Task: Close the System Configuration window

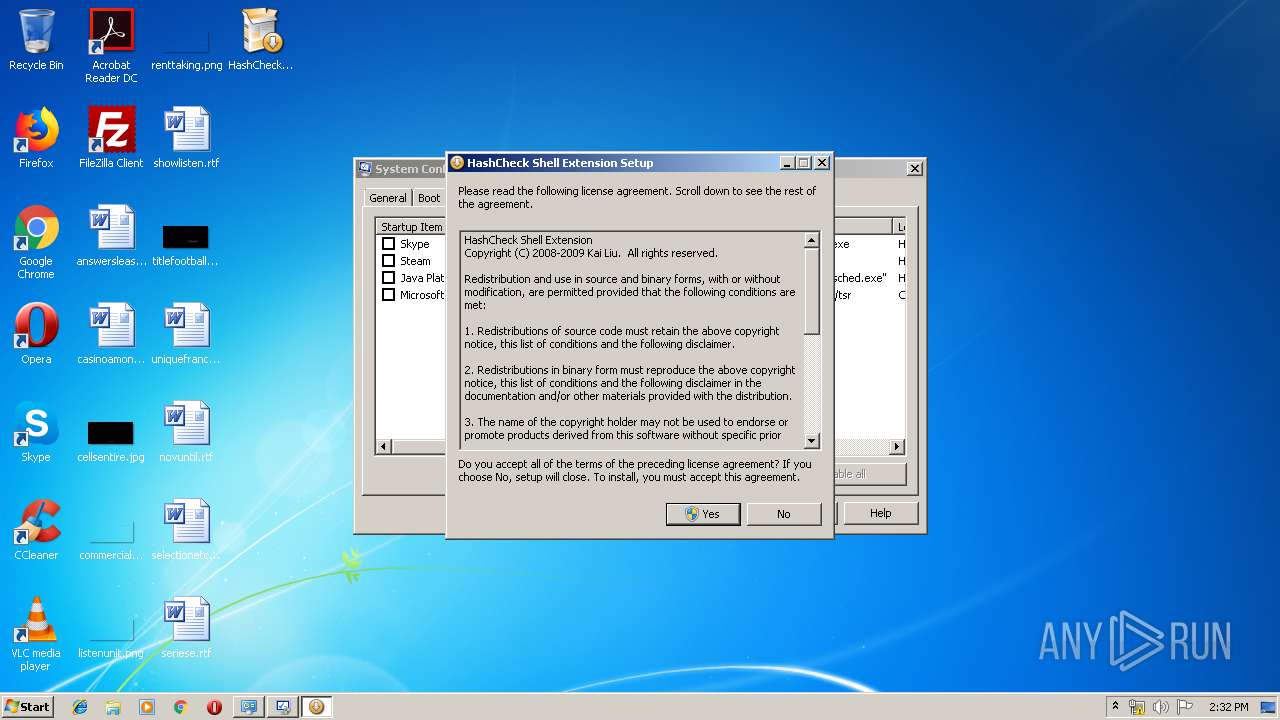Action: 914,169
